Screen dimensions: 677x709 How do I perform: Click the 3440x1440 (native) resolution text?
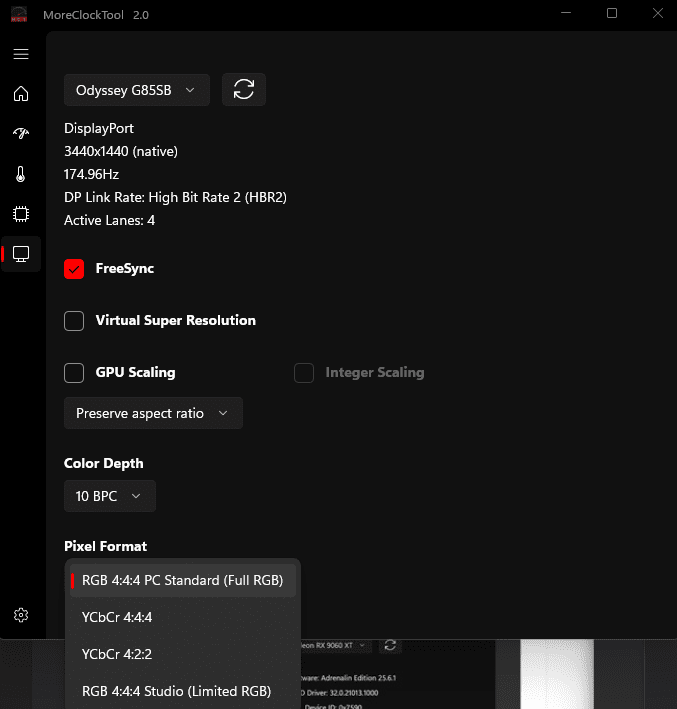coord(121,151)
